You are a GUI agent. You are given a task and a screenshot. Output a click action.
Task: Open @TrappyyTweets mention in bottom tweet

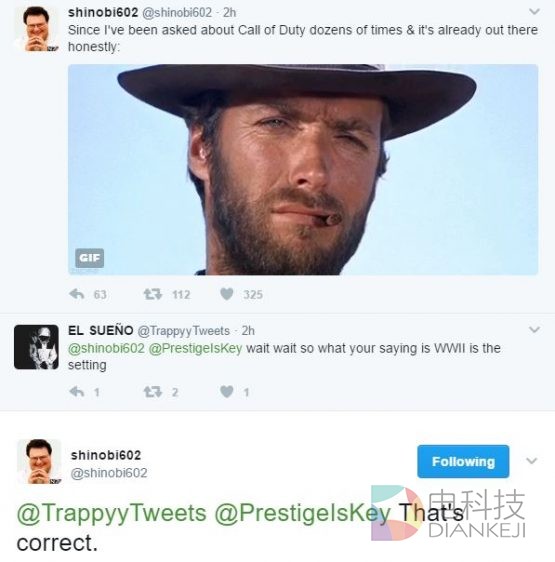point(112,513)
